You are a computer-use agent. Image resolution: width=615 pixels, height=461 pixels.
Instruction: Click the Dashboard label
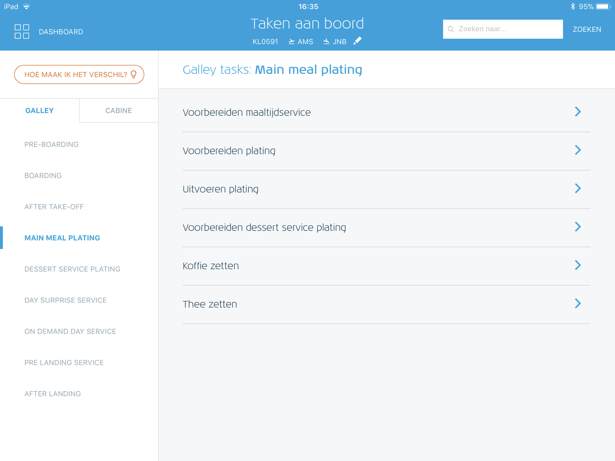[x=61, y=32]
